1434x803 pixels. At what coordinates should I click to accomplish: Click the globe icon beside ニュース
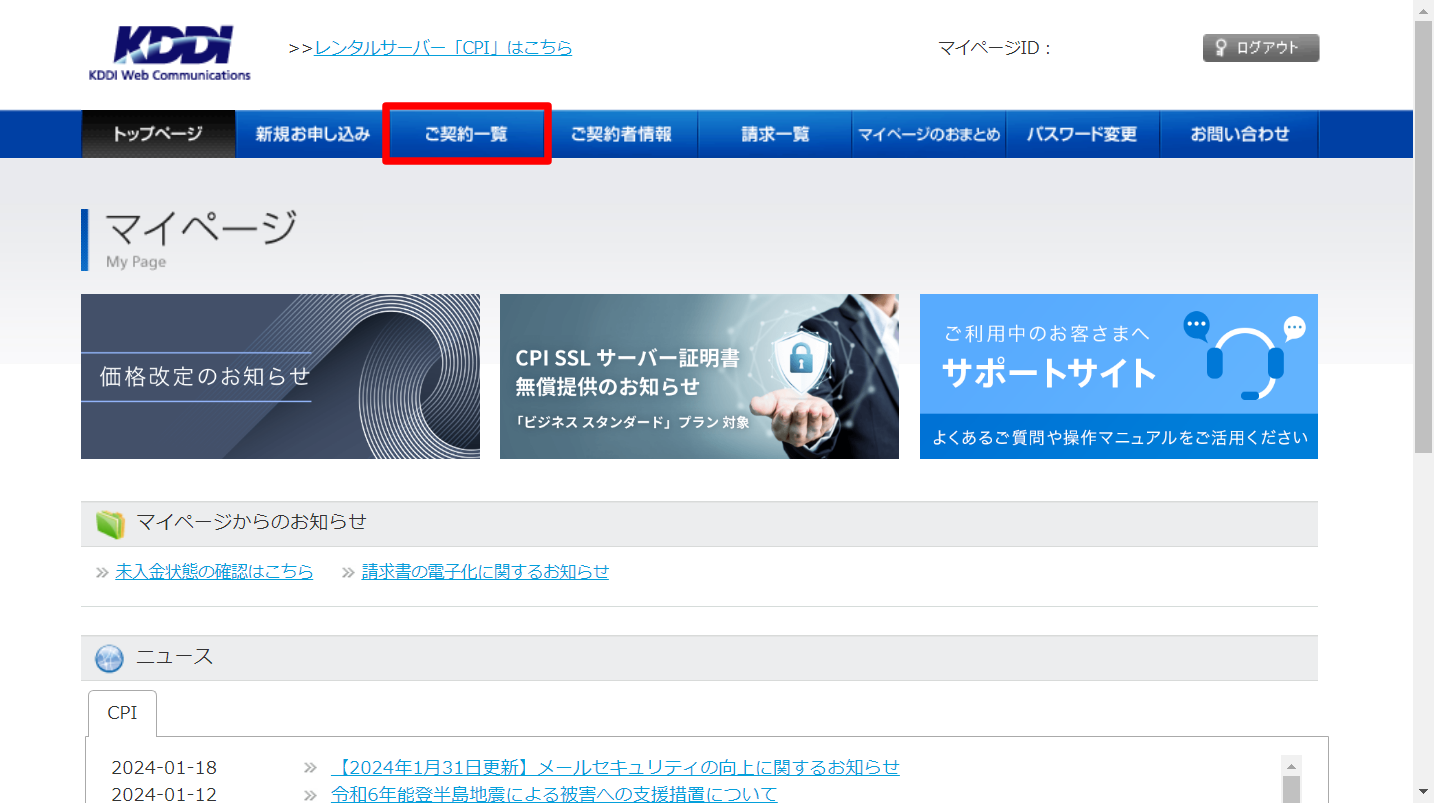click(x=109, y=658)
